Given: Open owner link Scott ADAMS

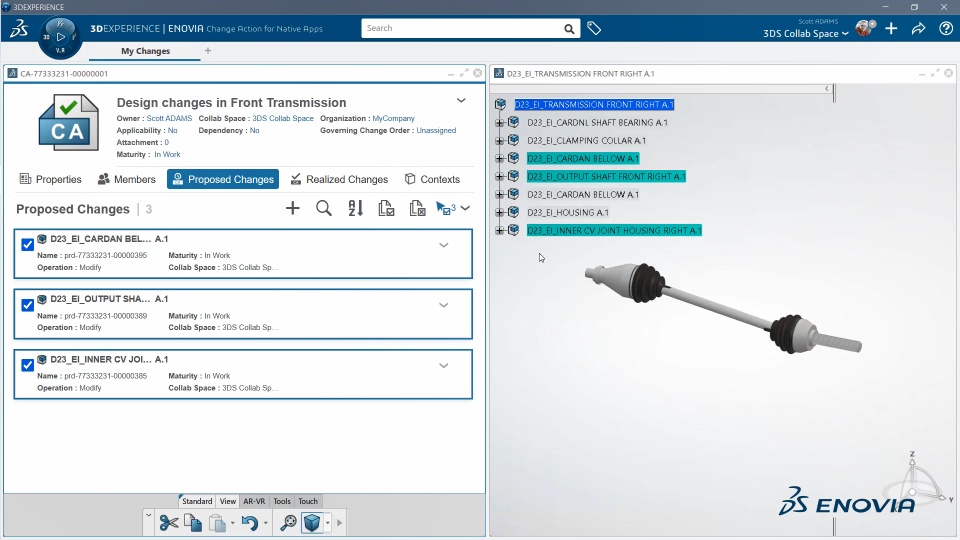Looking at the screenshot, I should click(x=169, y=118).
